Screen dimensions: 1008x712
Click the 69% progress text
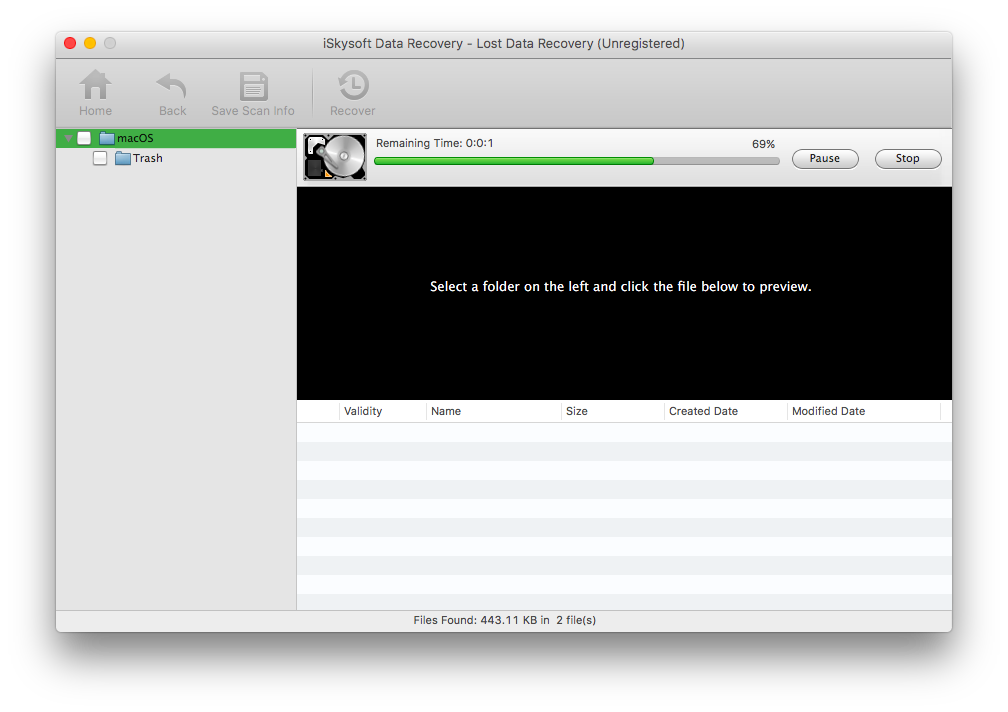763,144
